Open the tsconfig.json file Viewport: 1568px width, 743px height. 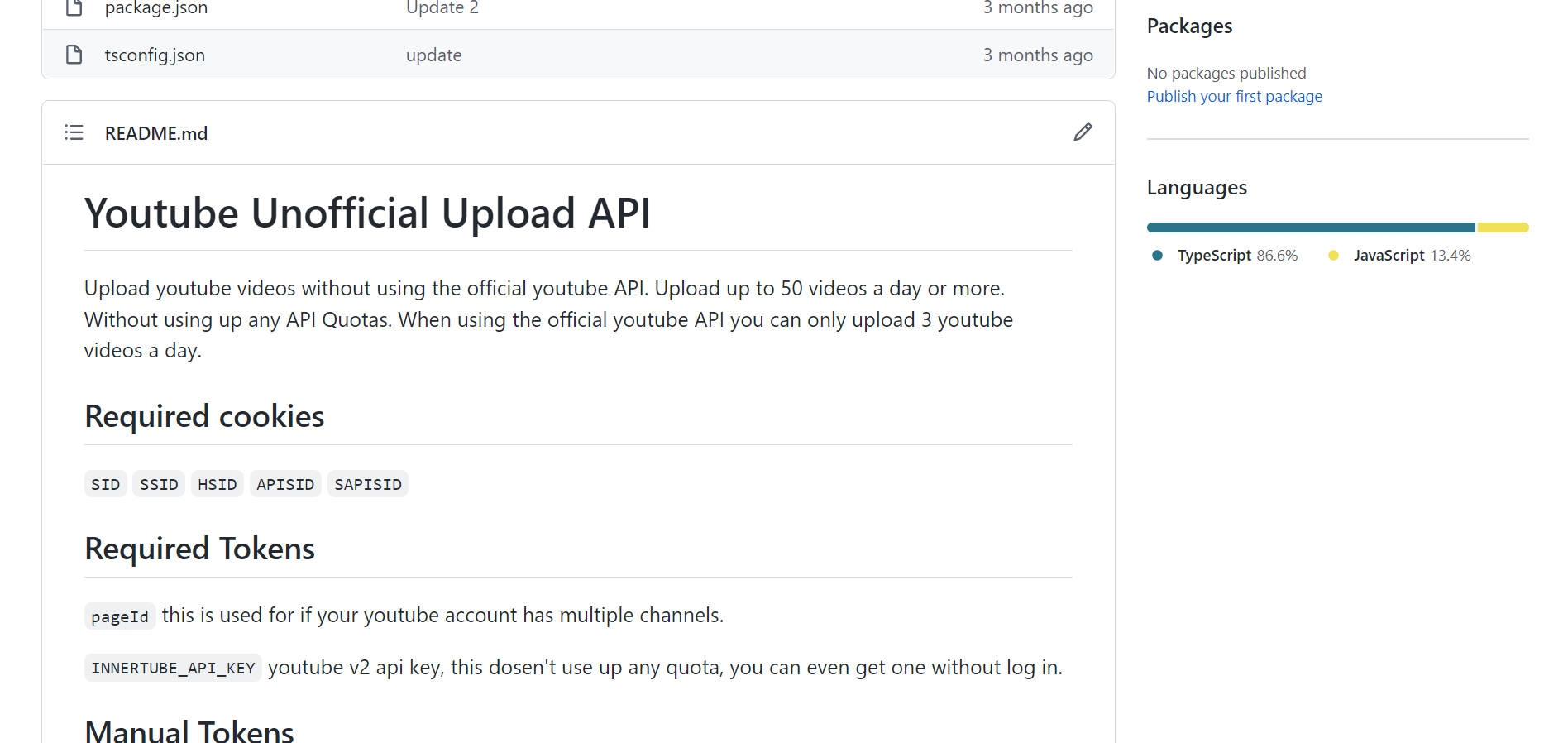[x=155, y=55]
